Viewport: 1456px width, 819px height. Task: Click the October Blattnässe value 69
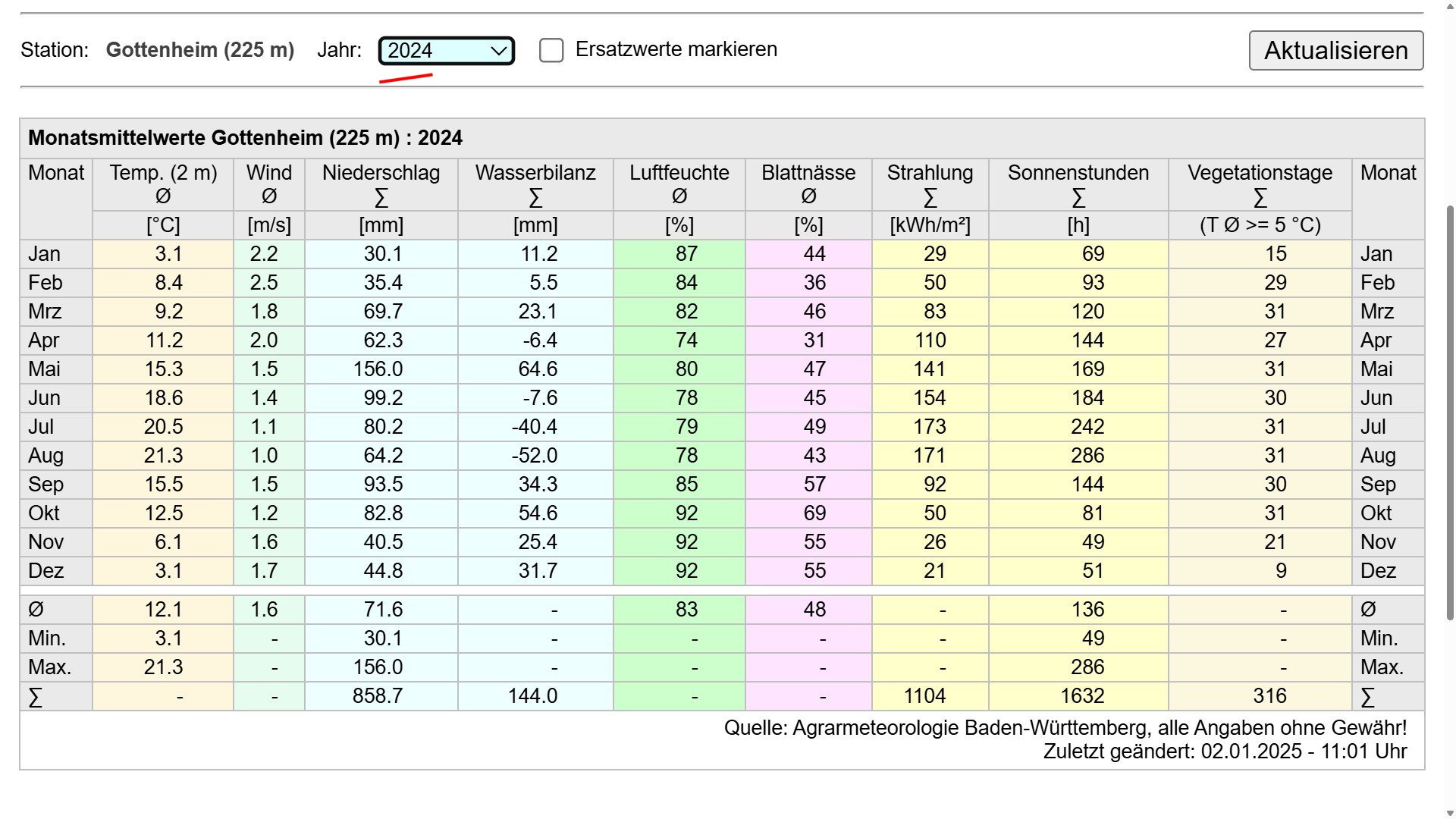(x=814, y=513)
